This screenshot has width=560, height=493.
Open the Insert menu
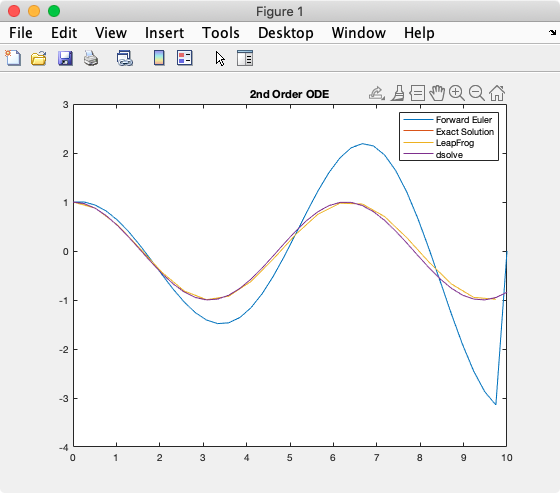[x=164, y=33]
